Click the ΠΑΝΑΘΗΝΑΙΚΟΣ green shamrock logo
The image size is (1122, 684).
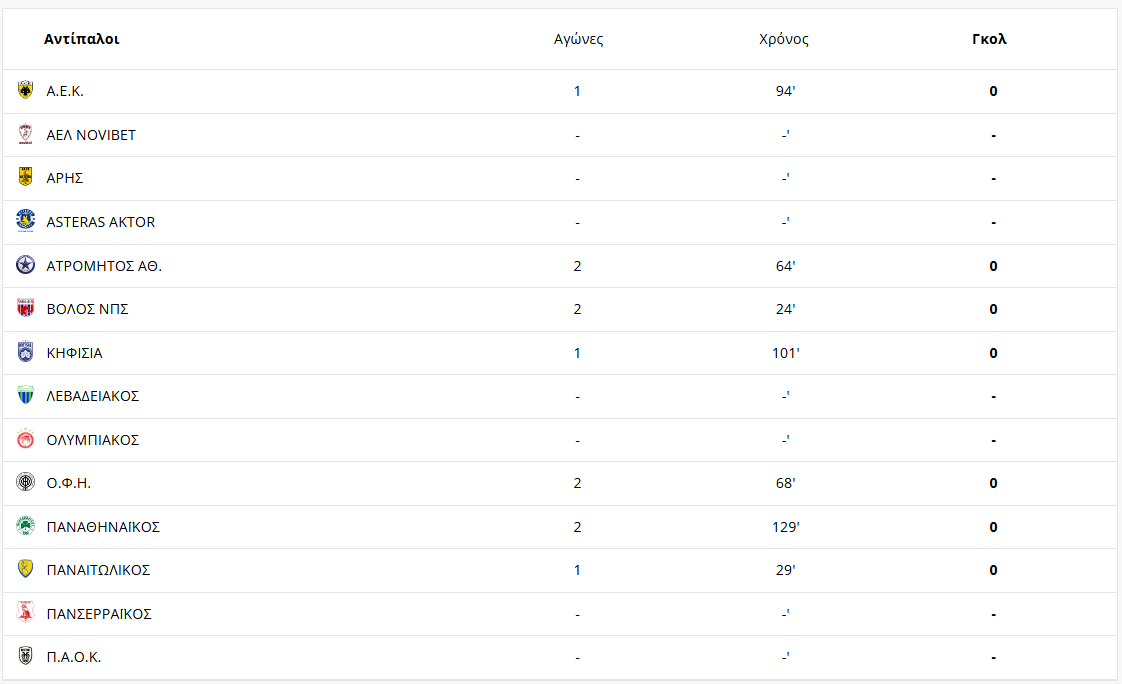[25, 526]
